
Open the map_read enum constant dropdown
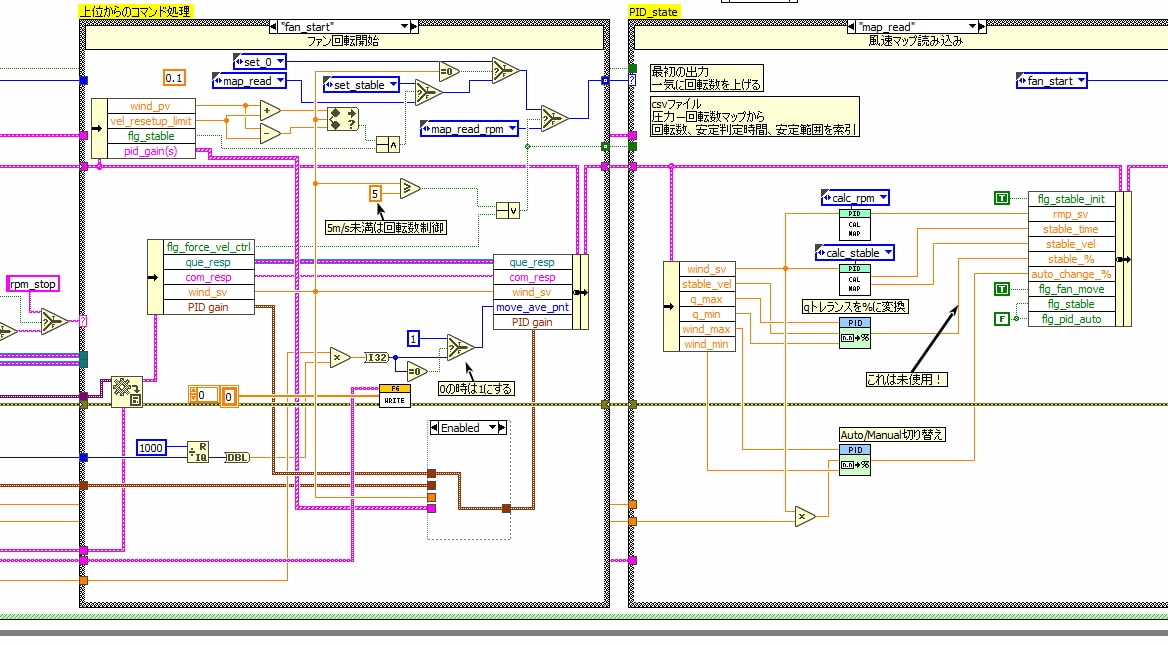[x=280, y=80]
